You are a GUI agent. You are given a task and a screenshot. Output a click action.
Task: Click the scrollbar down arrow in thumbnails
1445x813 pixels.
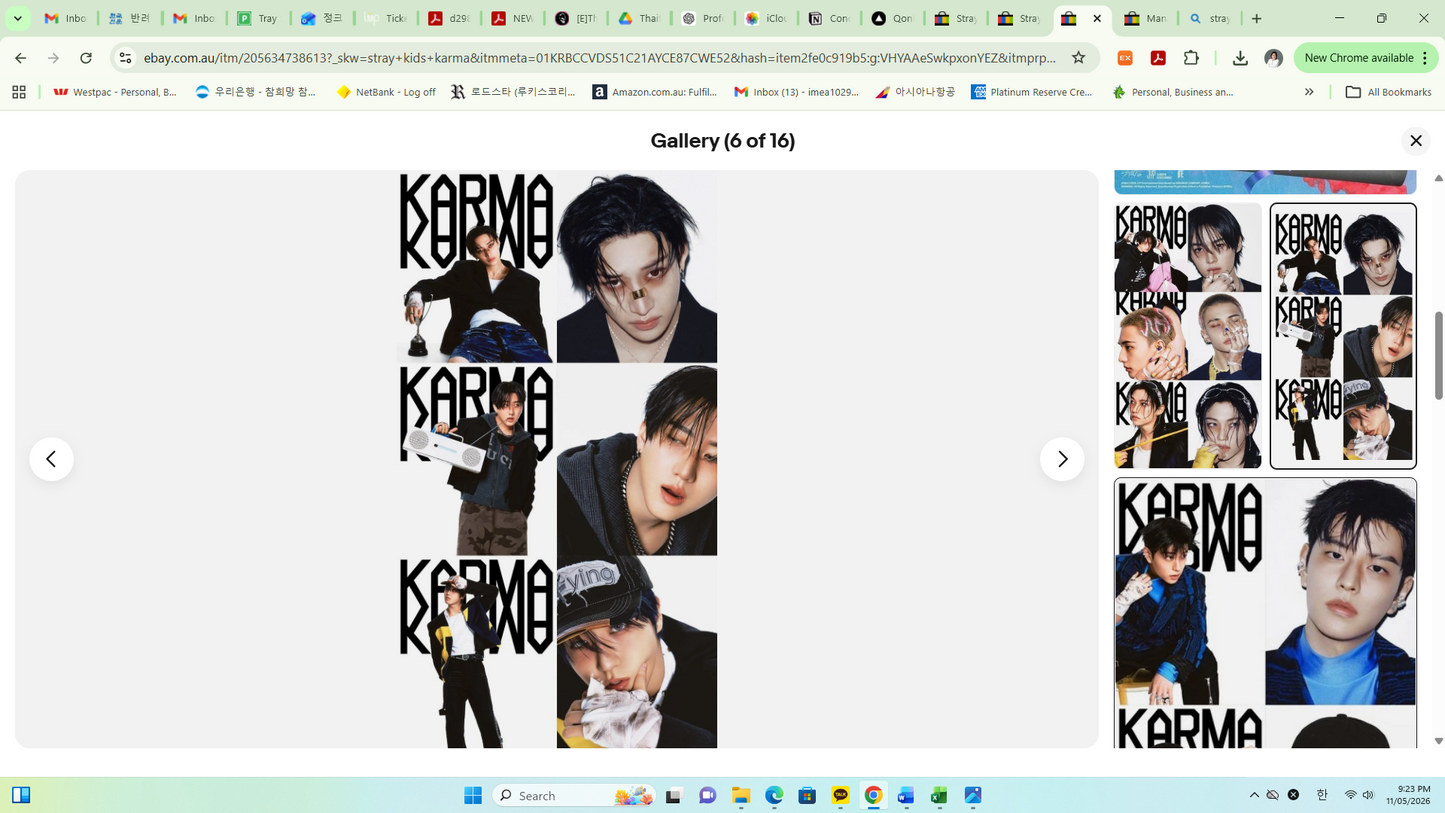click(x=1439, y=741)
